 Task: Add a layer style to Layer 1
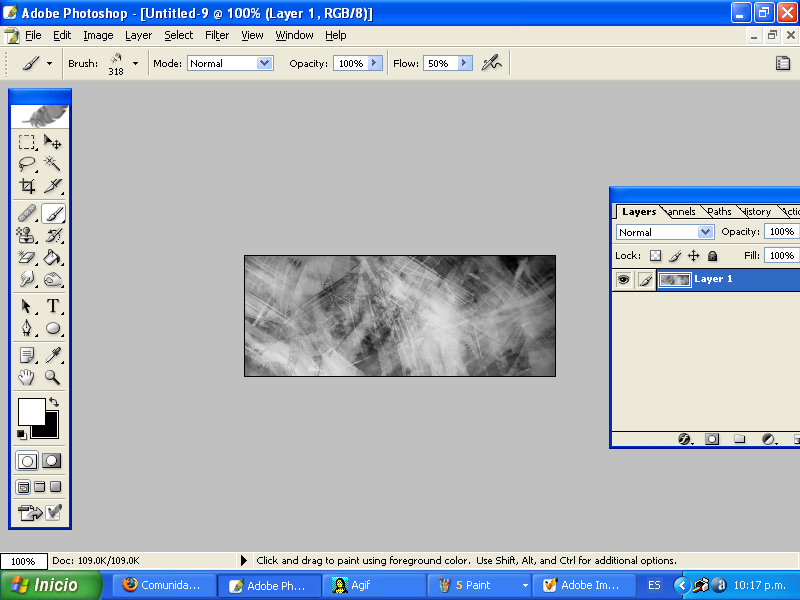pyautogui.click(x=684, y=439)
